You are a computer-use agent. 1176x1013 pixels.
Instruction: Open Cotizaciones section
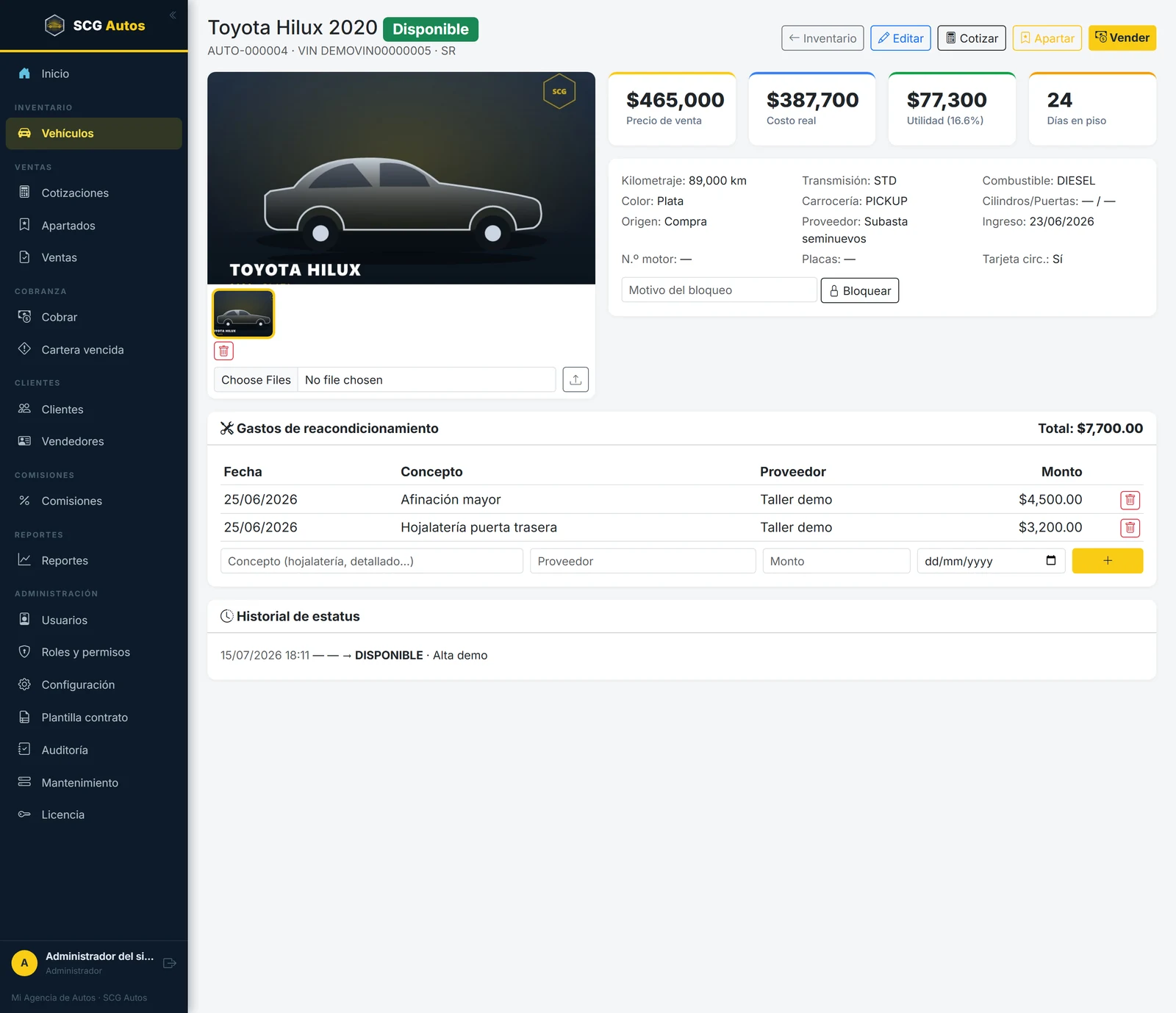pyautogui.click(x=94, y=193)
